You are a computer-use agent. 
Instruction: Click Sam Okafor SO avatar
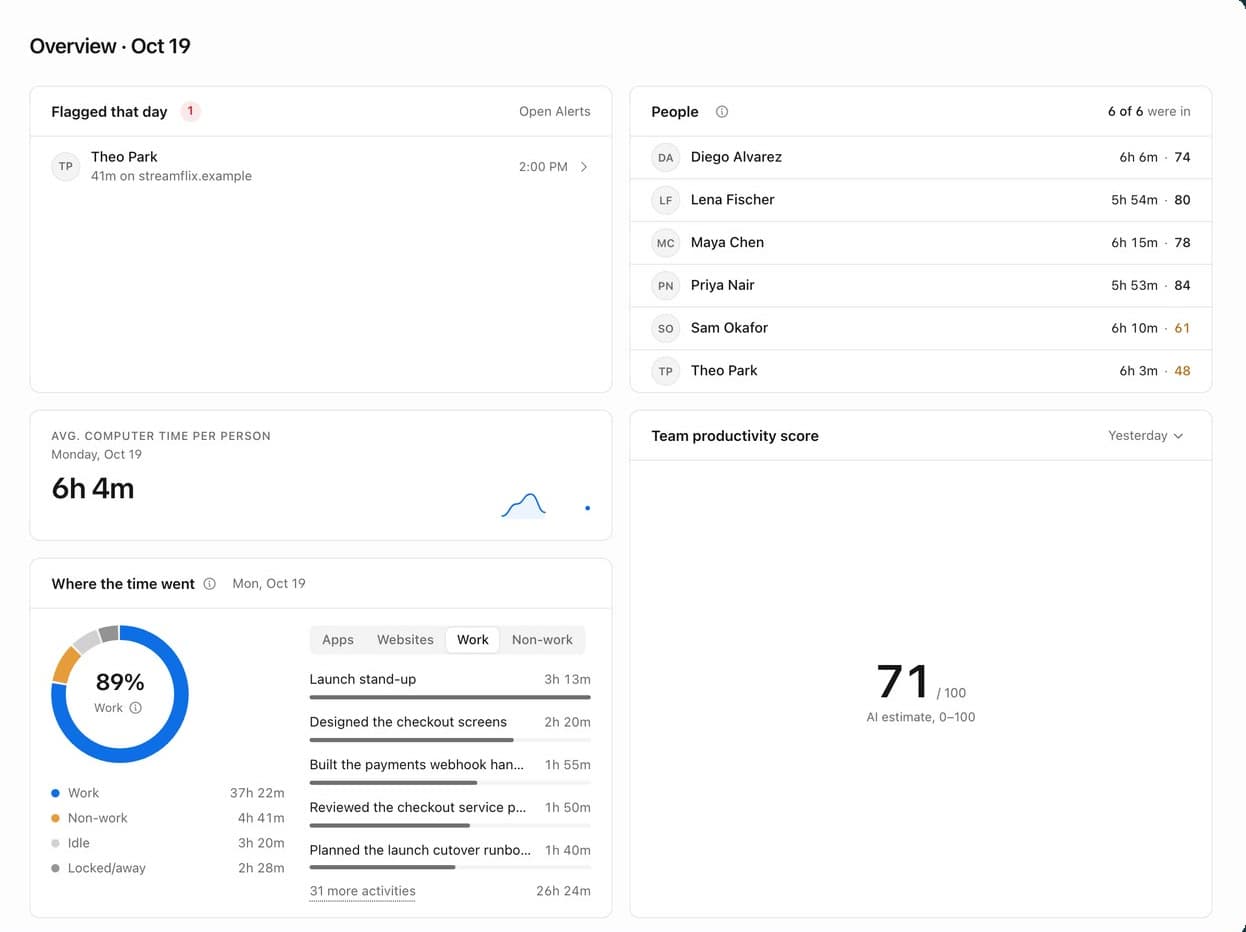pos(665,328)
